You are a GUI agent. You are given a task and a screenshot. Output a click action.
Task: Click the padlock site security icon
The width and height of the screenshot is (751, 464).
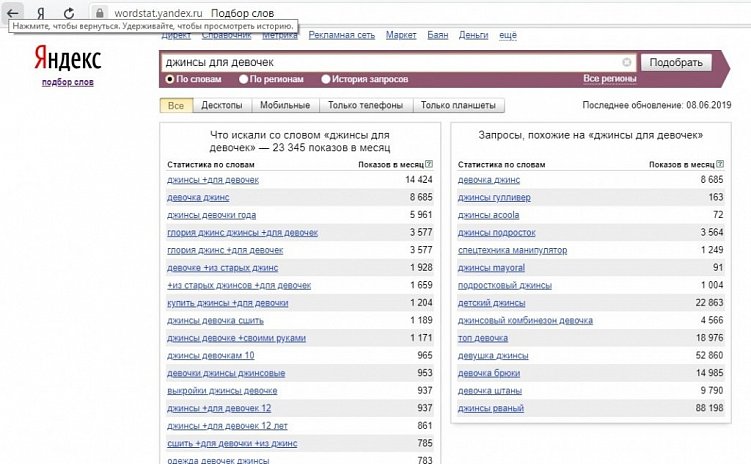(x=100, y=13)
